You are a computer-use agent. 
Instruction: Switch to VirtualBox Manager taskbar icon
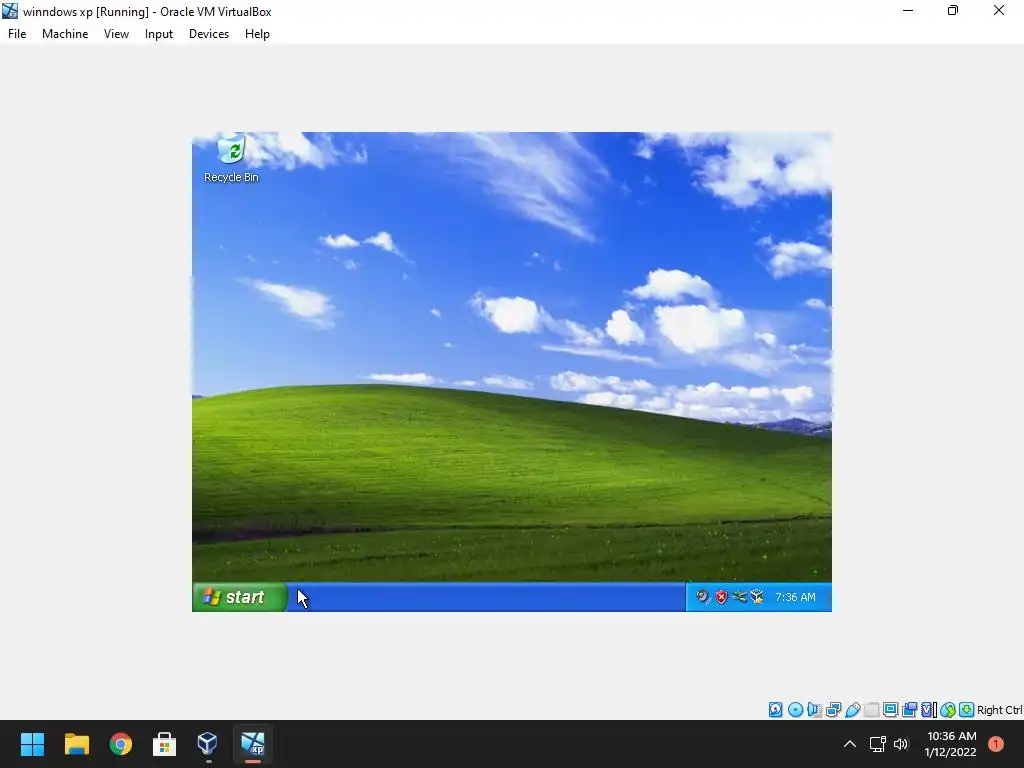tap(208, 744)
